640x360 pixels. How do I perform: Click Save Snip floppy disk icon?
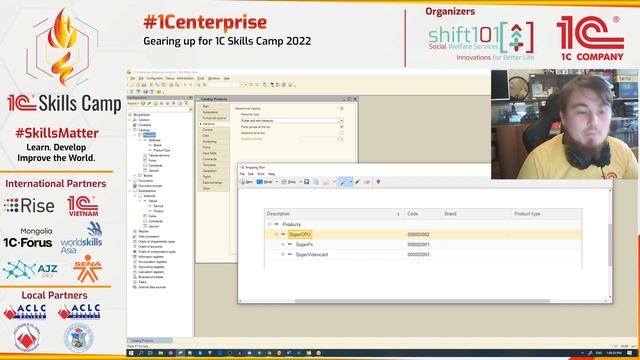point(307,182)
